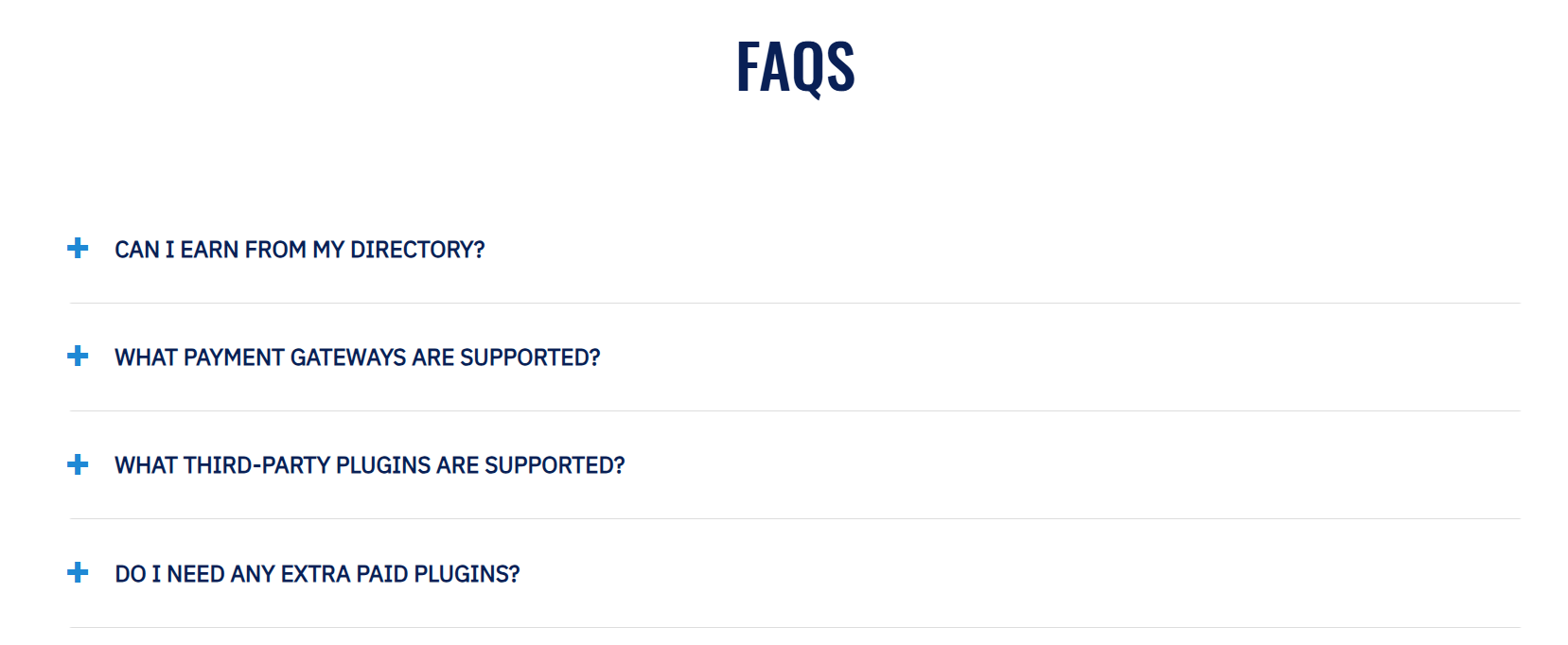
Task: Toggle the second FAQ item's blue plus sign
Action: click(78, 357)
